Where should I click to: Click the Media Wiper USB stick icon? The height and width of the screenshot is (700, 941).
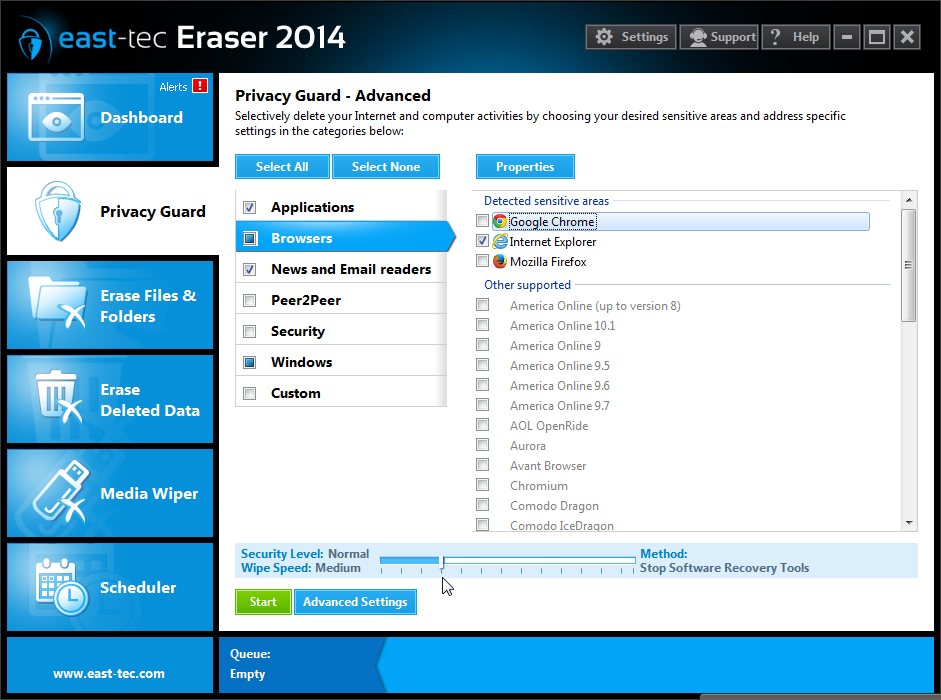tap(60, 492)
